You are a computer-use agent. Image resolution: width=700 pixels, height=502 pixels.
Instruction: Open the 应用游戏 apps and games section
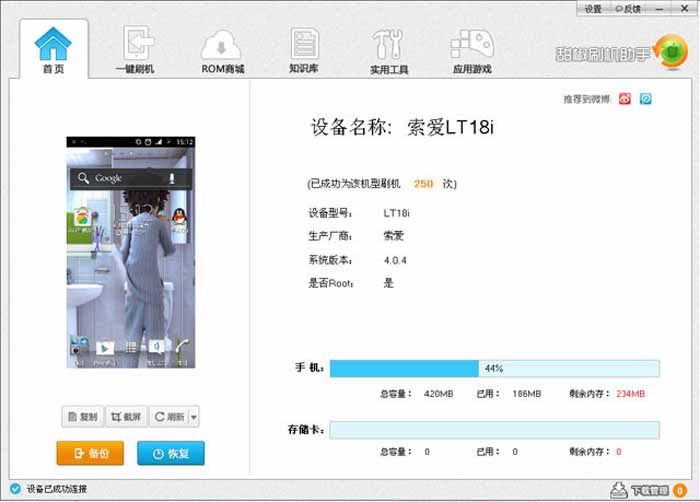tap(471, 51)
